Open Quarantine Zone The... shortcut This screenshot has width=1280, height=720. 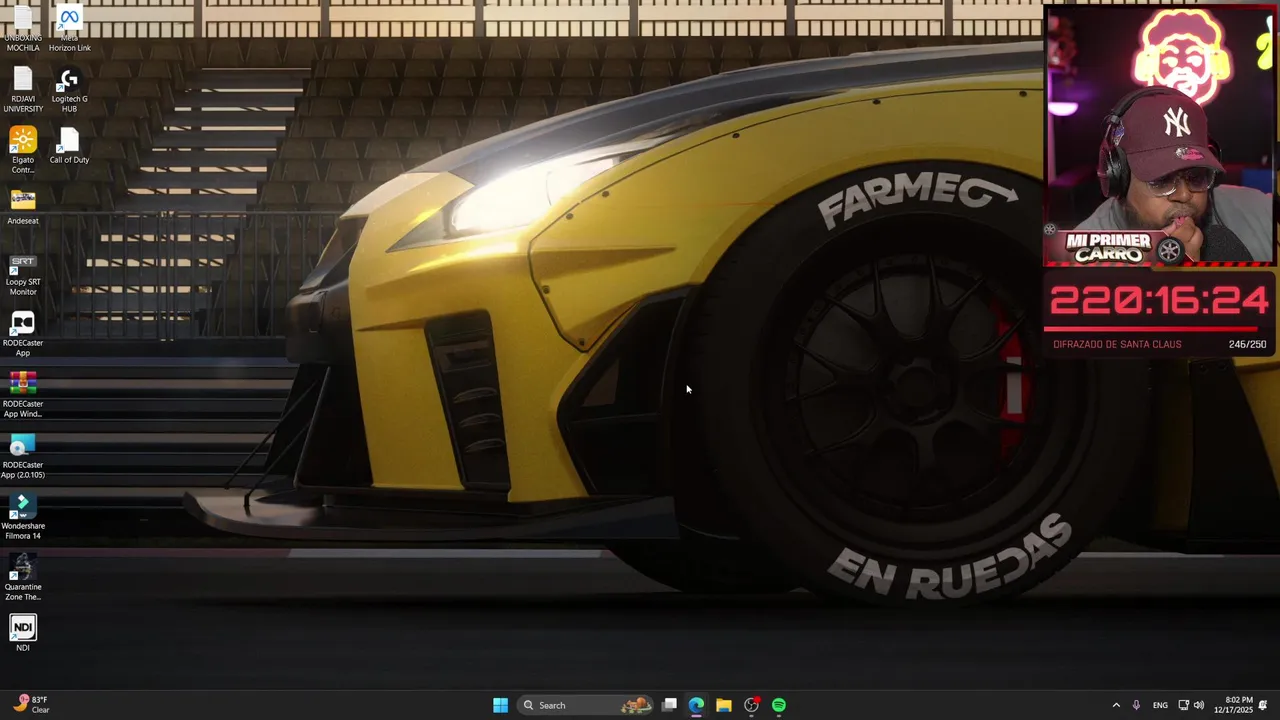(x=23, y=578)
